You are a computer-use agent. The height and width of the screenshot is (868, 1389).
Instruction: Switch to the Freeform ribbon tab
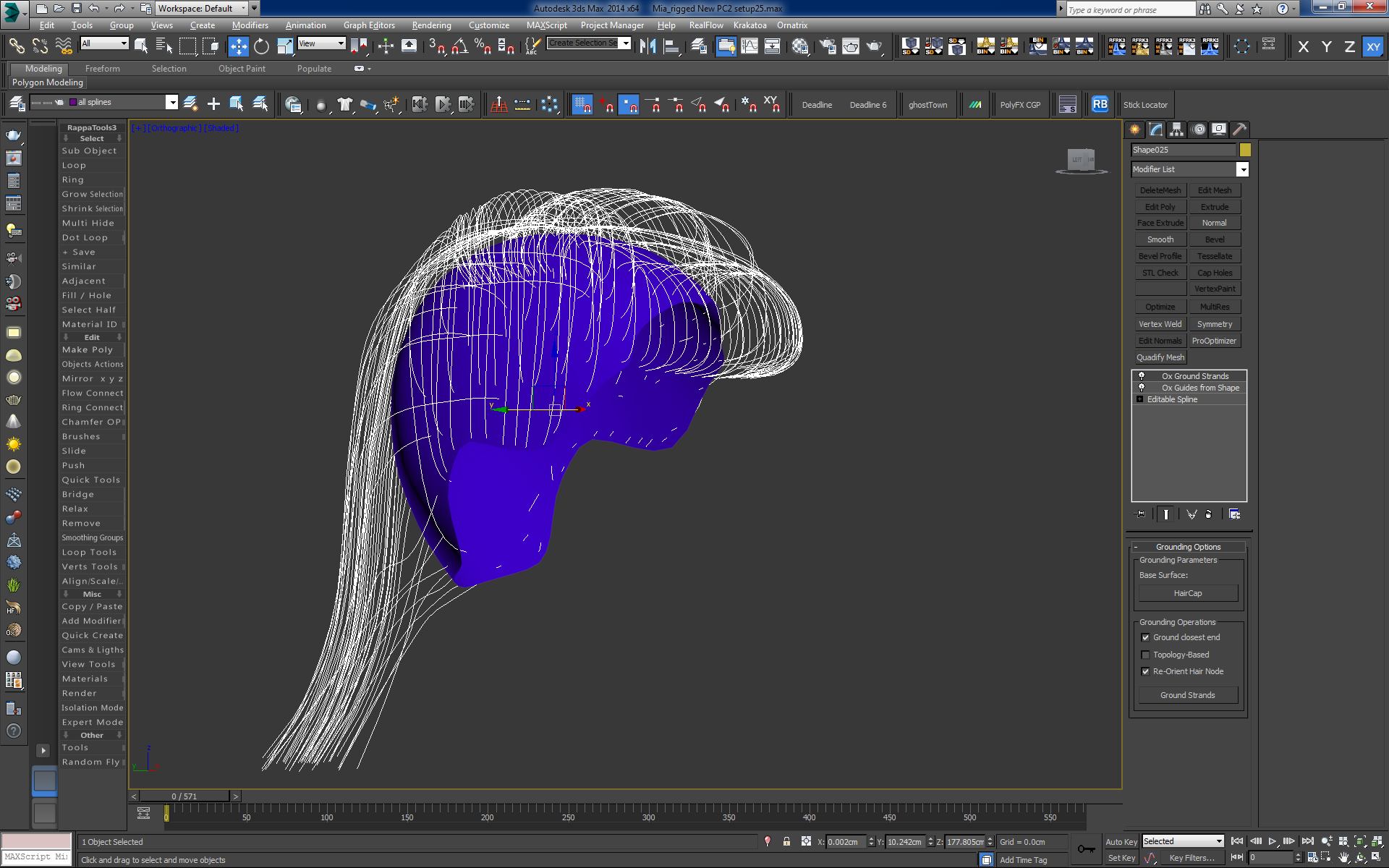point(102,69)
